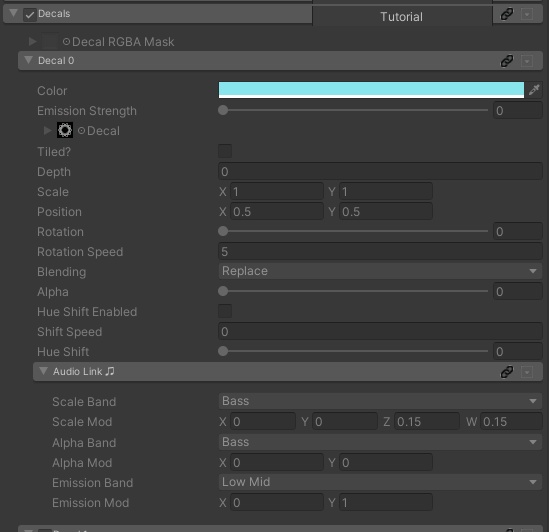
Task: Click the link icon in Decal 0 header
Action: (x=507, y=61)
